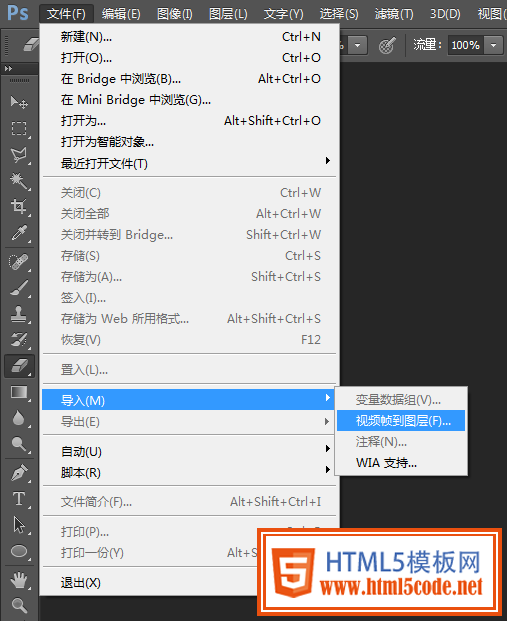Select the Hand tool
The image size is (507, 621).
19,581
